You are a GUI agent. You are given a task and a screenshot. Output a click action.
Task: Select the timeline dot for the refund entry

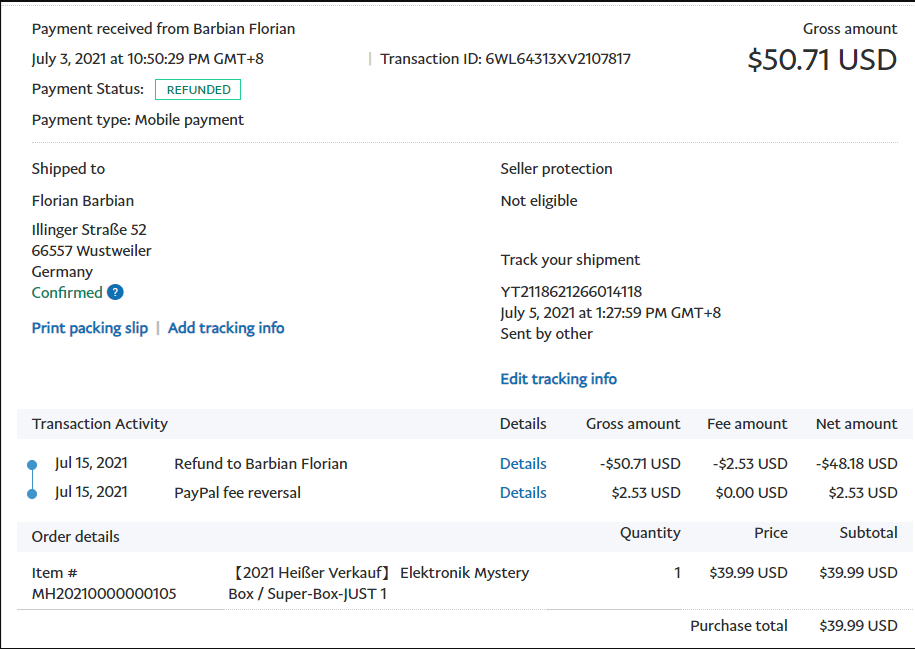tap(32, 465)
